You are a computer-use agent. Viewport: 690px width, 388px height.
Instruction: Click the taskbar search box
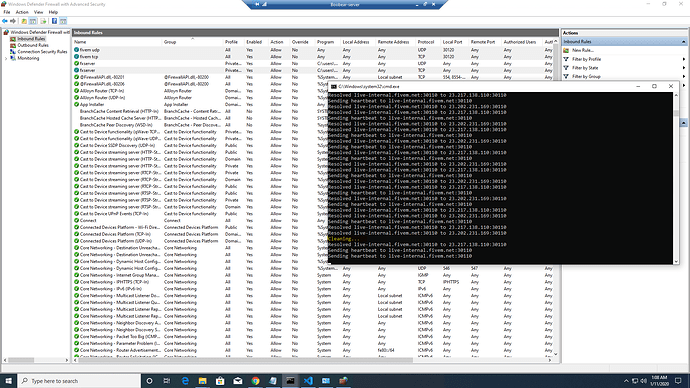pos(79,381)
